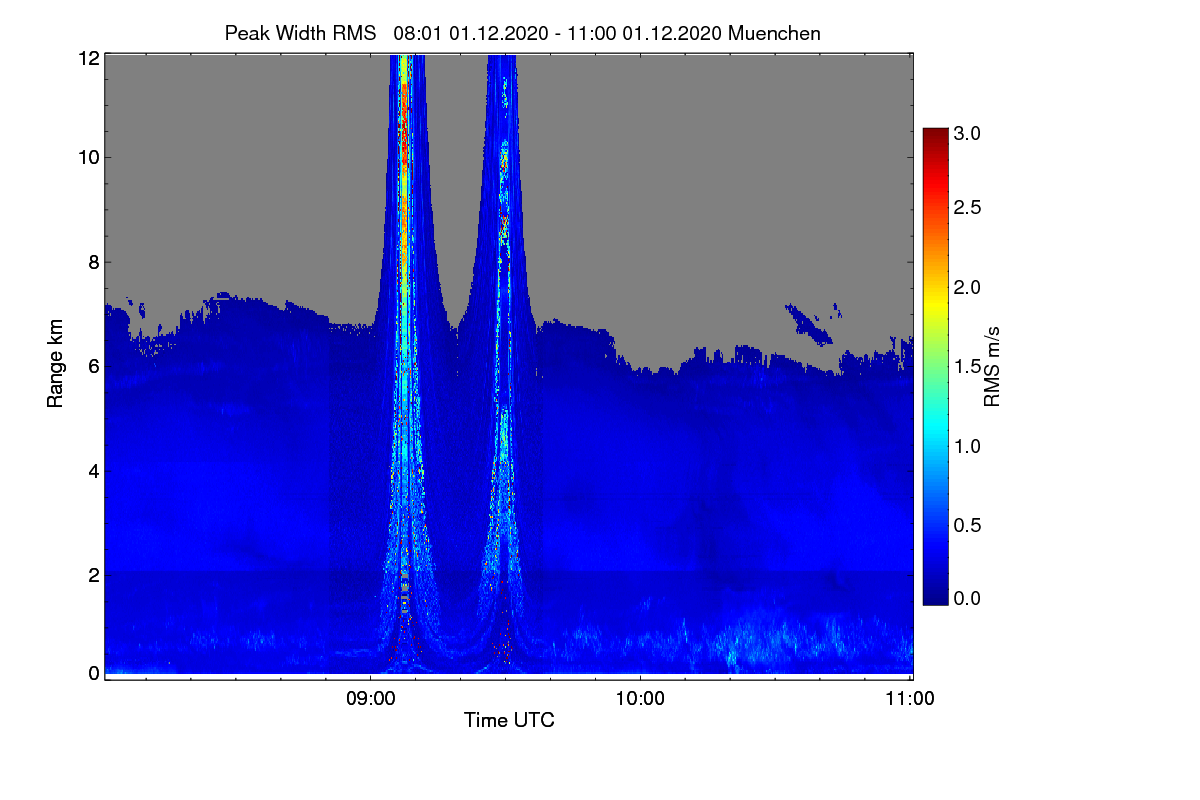Click the second vertical plume near 09:30

[504, 365]
